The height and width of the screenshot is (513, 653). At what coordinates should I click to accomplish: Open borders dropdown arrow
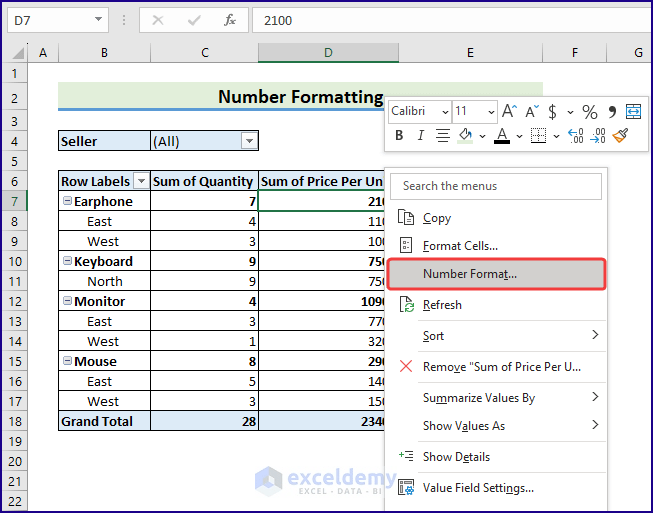(556, 136)
